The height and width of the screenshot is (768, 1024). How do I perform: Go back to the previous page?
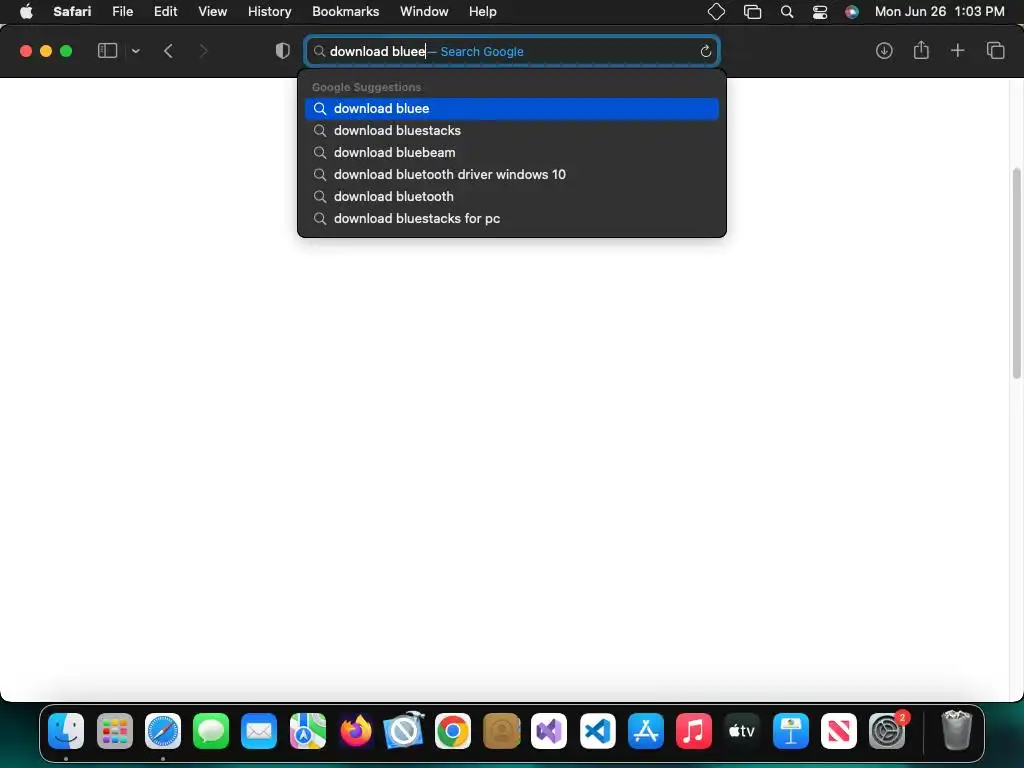click(168, 51)
